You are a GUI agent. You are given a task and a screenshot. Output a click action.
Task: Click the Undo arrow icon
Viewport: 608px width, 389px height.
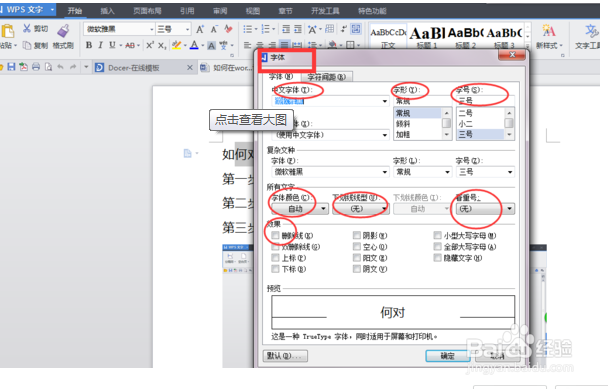click(60, 67)
